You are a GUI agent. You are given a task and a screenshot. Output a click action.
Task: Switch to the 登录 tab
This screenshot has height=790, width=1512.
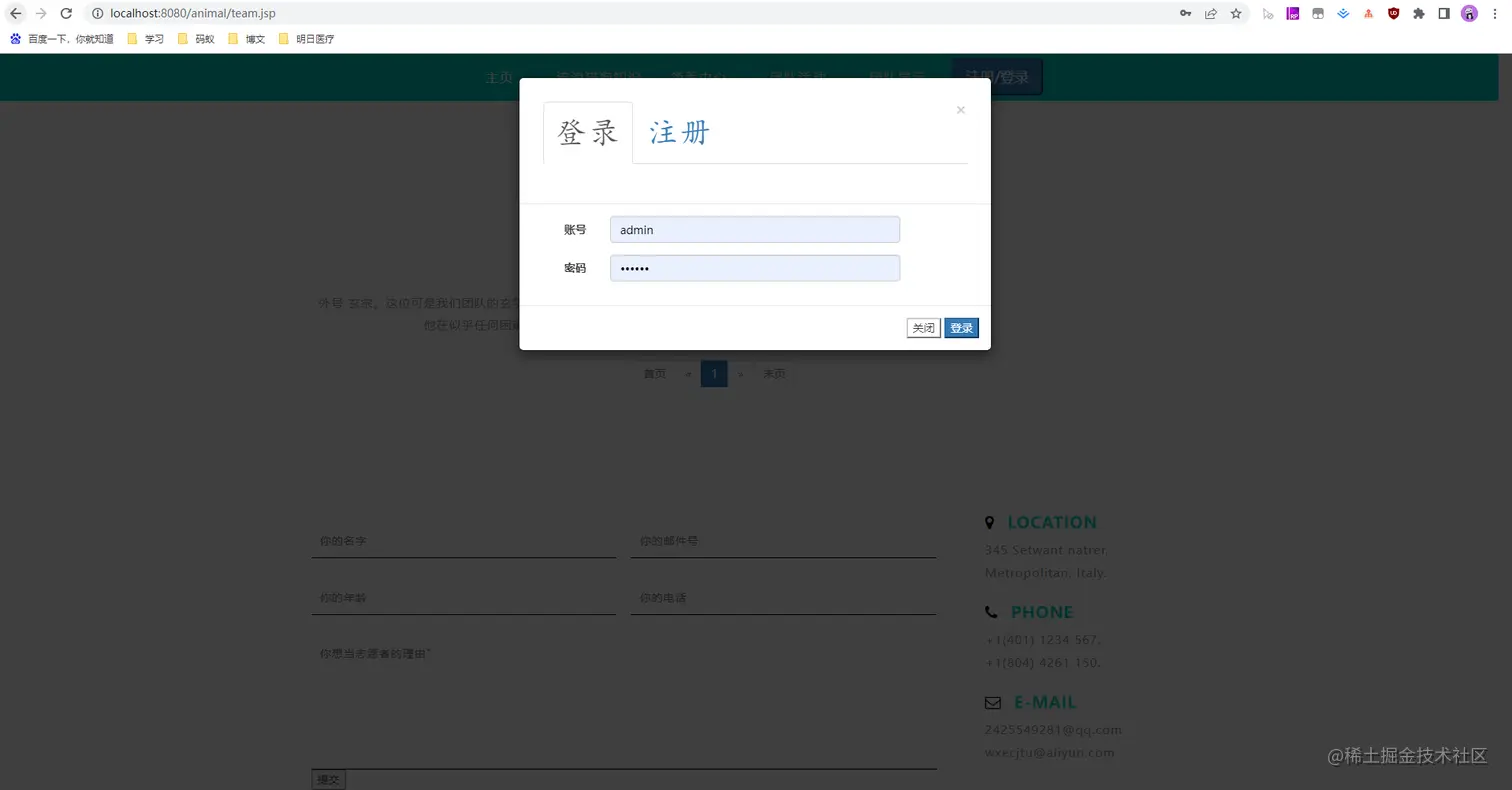(x=588, y=133)
